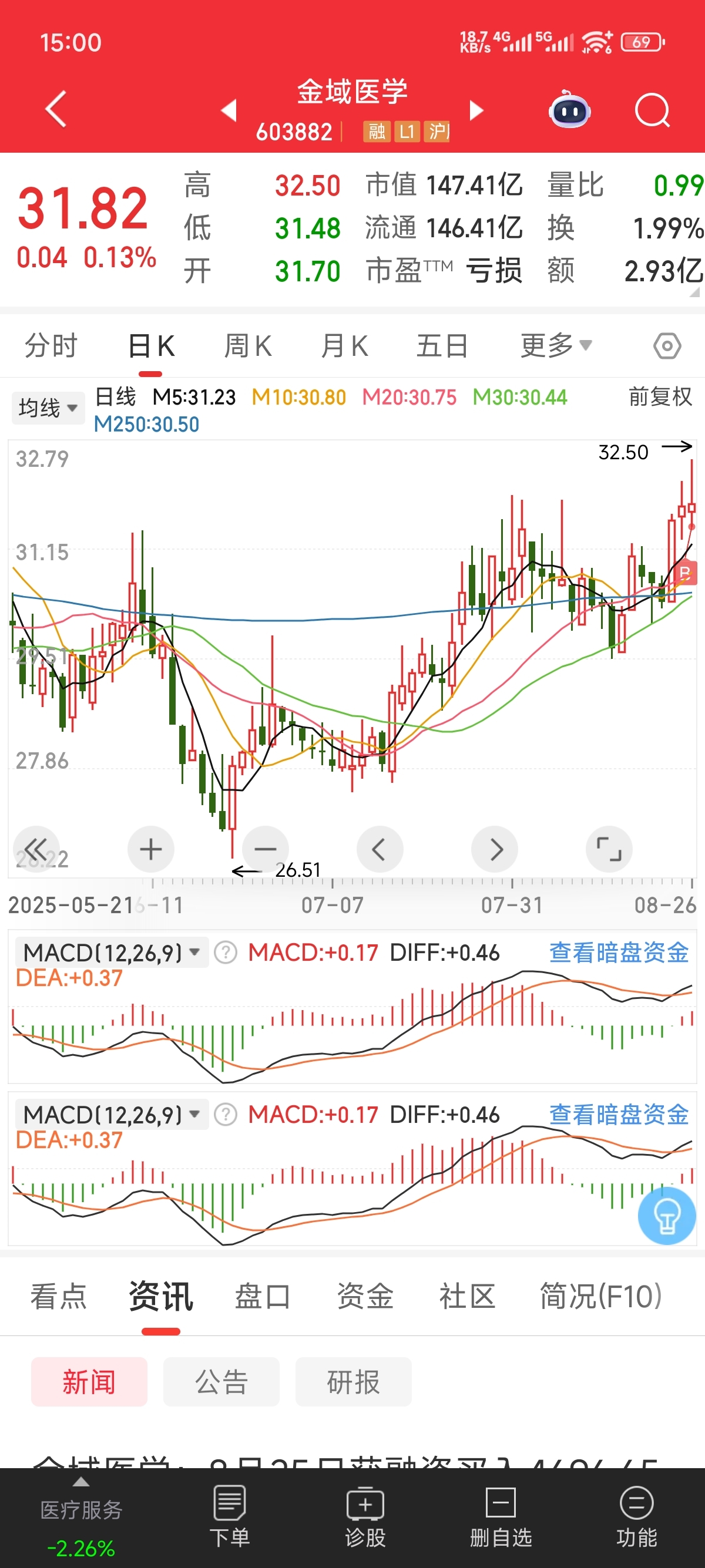Switch to previous stock with left triangle
705x1568 pixels.
[x=229, y=110]
